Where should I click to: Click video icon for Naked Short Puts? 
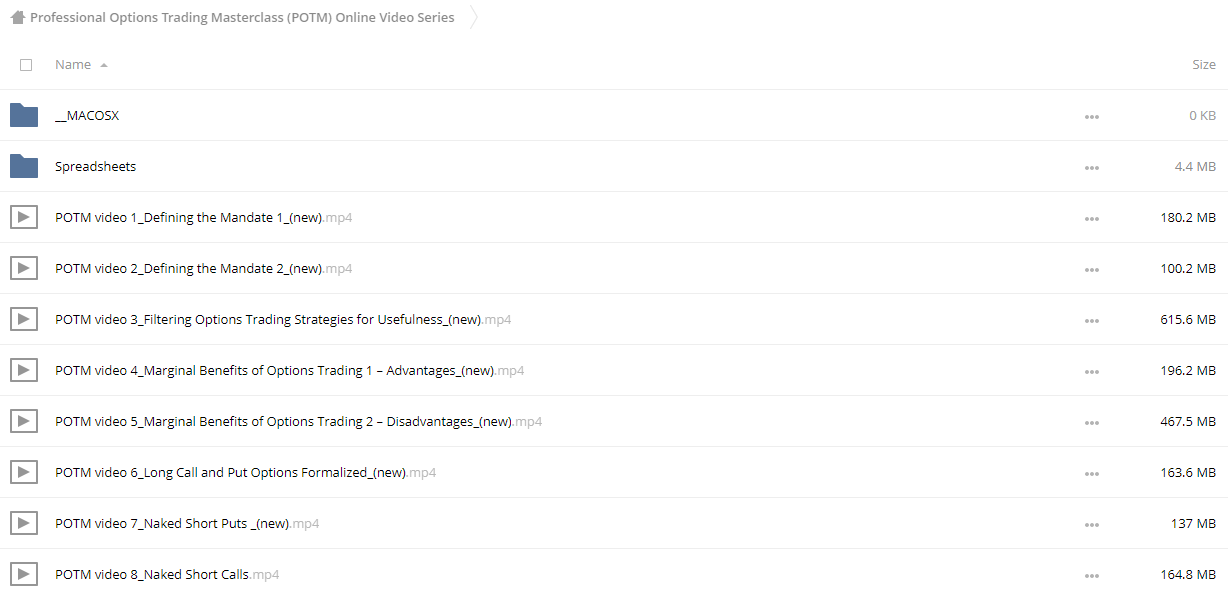pos(24,523)
